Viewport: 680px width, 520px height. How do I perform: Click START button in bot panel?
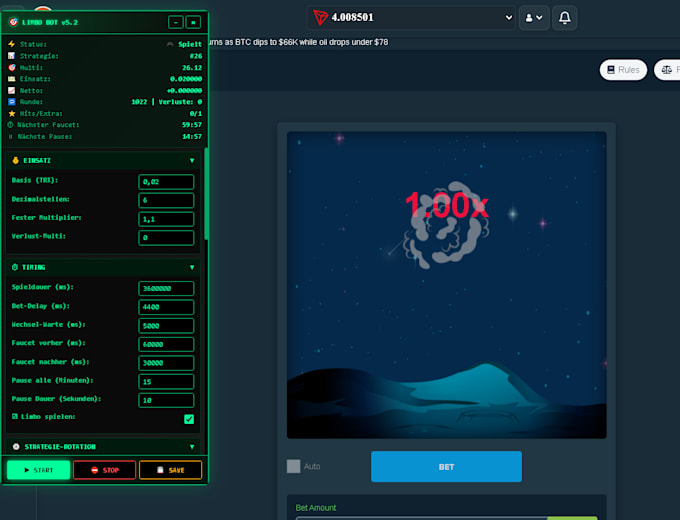tap(39, 470)
